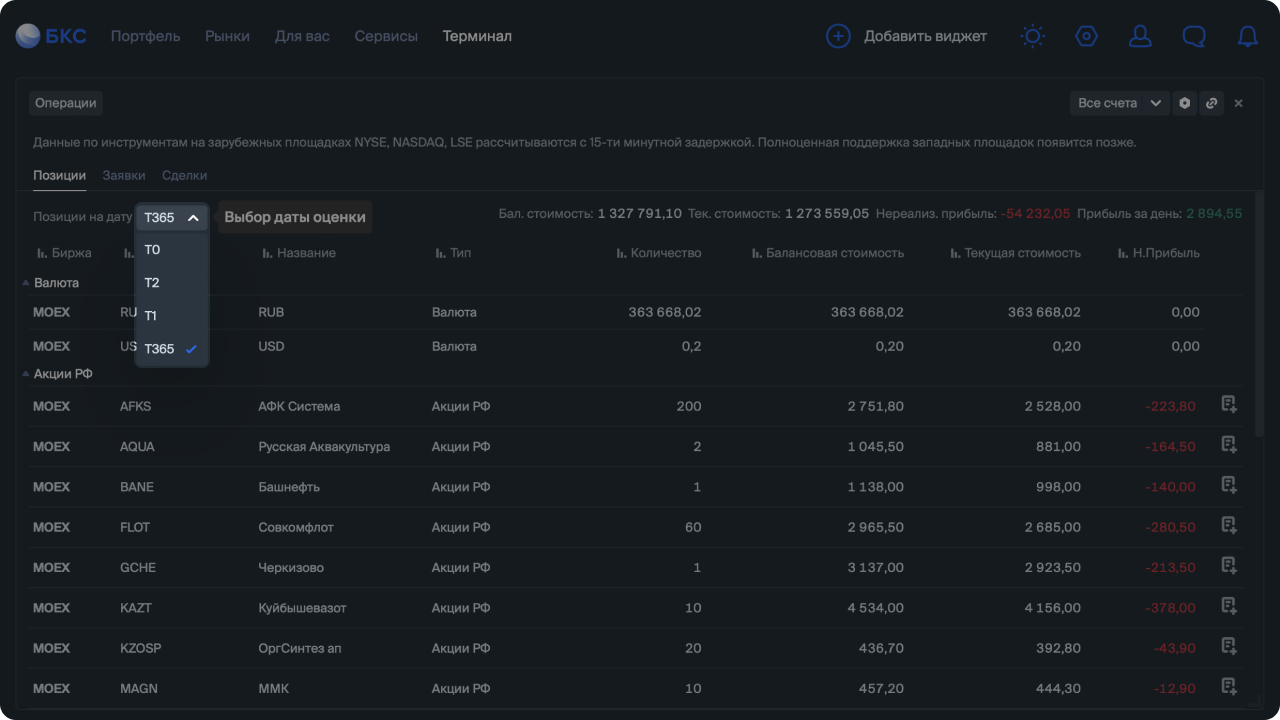Click the note icon in MAGN row
This screenshot has height=720, width=1280.
tap(1229, 686)
